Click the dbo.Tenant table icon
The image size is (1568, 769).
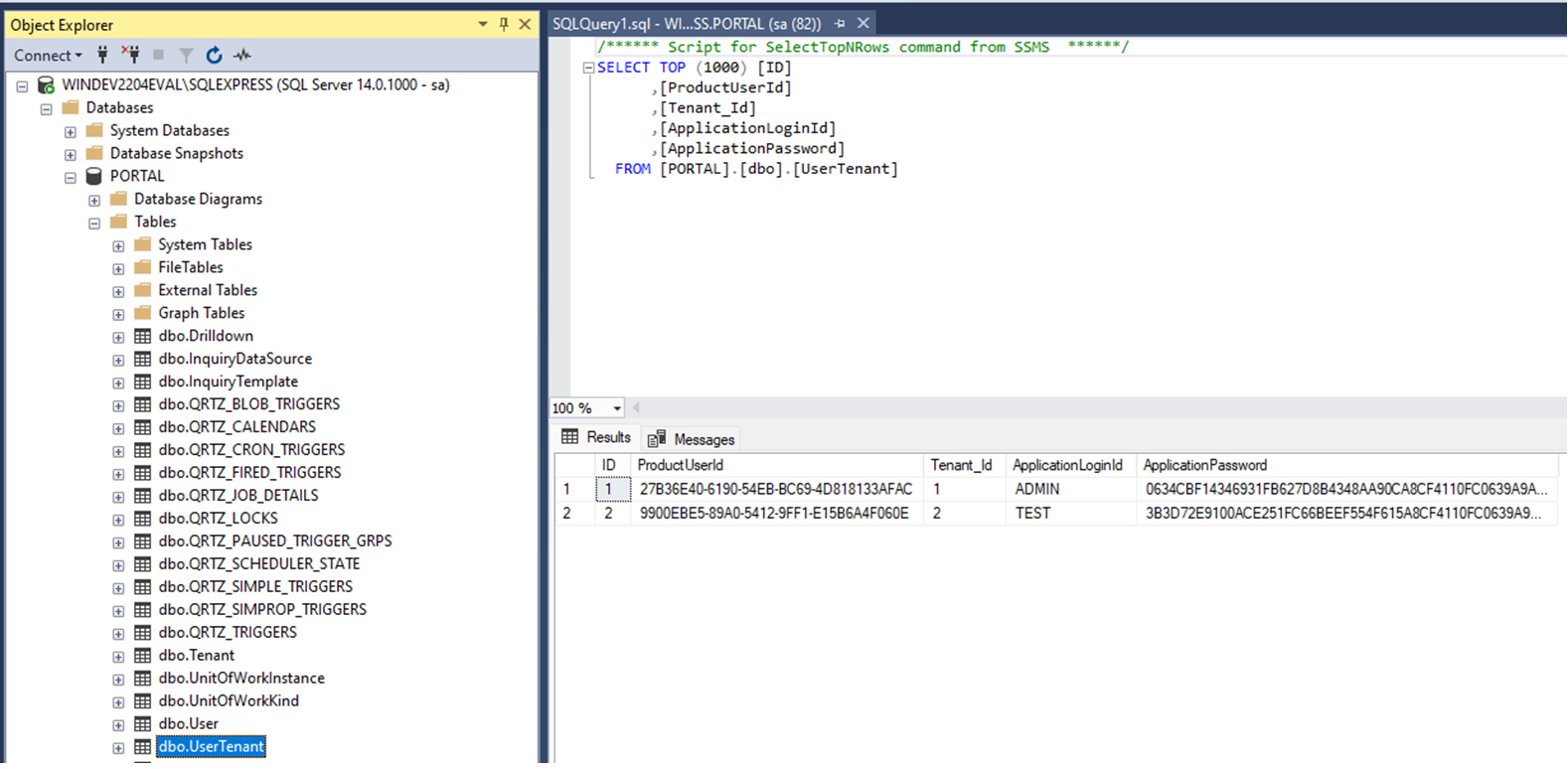(x=143, y=656)
